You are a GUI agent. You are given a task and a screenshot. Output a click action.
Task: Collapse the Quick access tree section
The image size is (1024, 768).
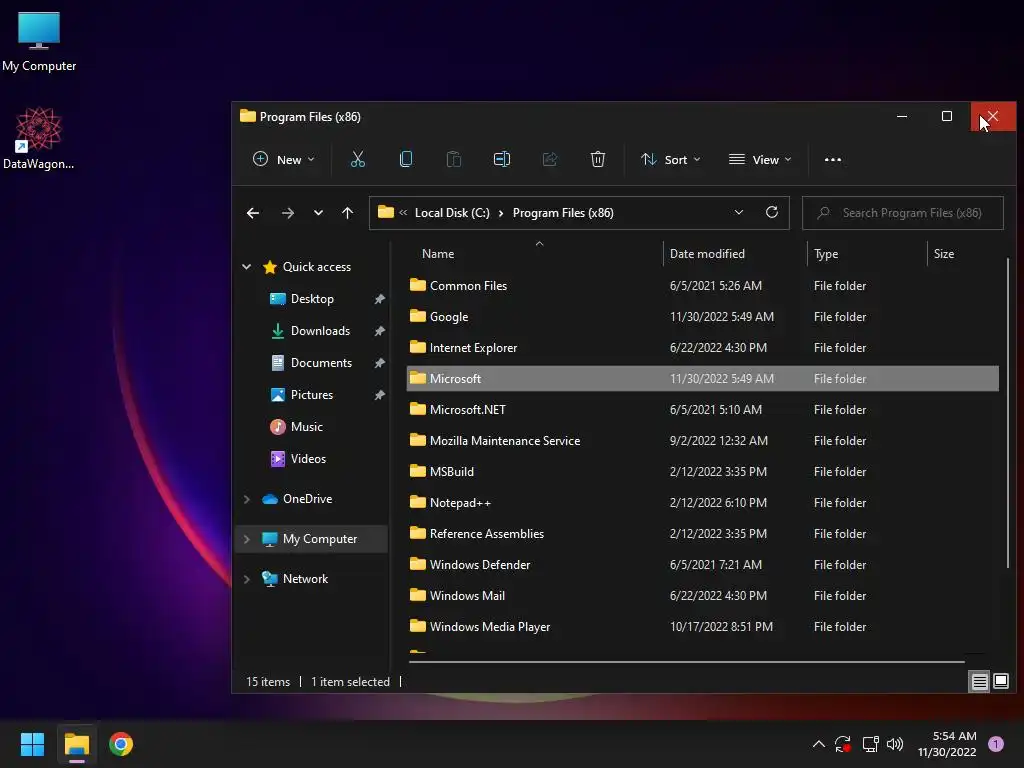tap(247, 266)
